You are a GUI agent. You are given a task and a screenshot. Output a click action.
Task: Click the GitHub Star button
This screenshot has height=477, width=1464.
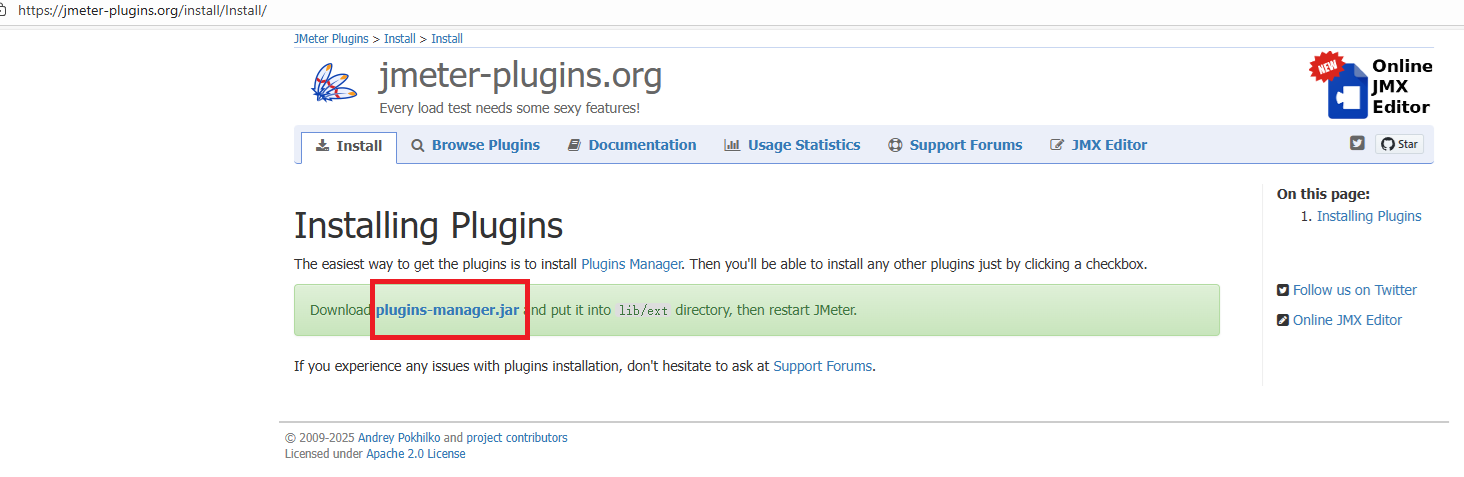[1399, 144]
